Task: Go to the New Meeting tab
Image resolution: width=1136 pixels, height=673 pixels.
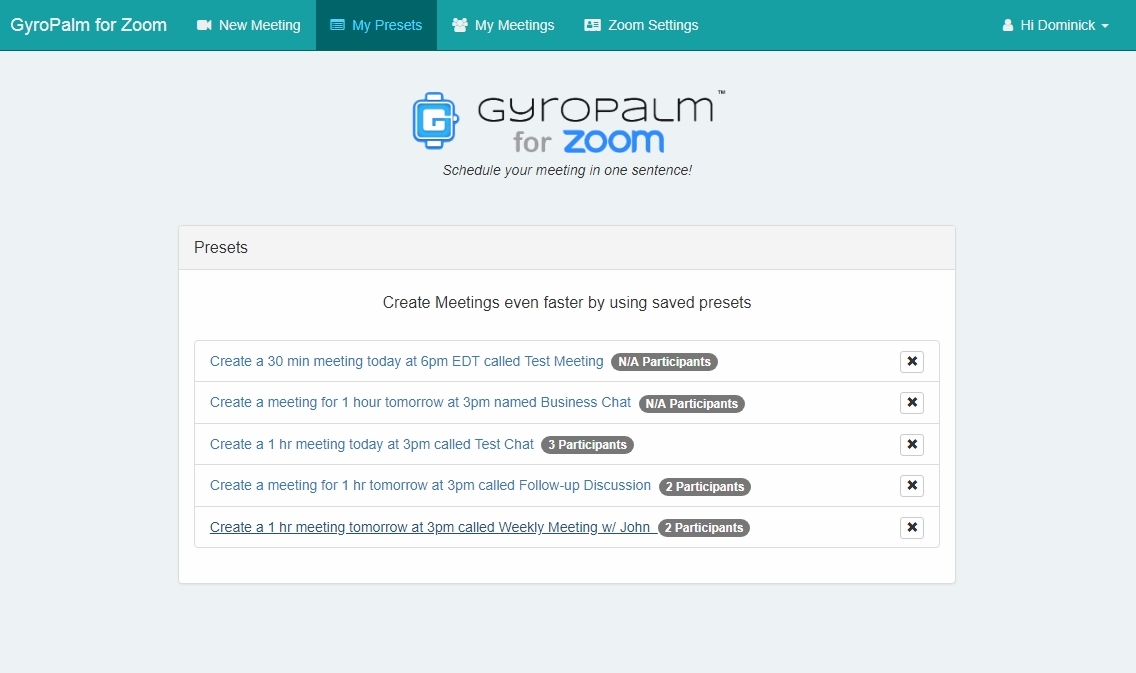Action: coord(249,25)
